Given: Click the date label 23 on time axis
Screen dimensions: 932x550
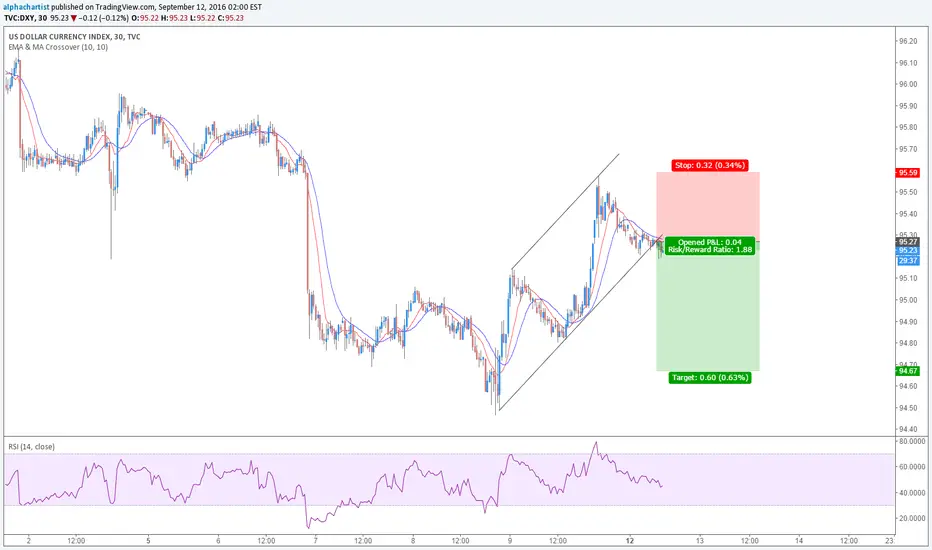Looking at the screenshot, I should (889, 540).
